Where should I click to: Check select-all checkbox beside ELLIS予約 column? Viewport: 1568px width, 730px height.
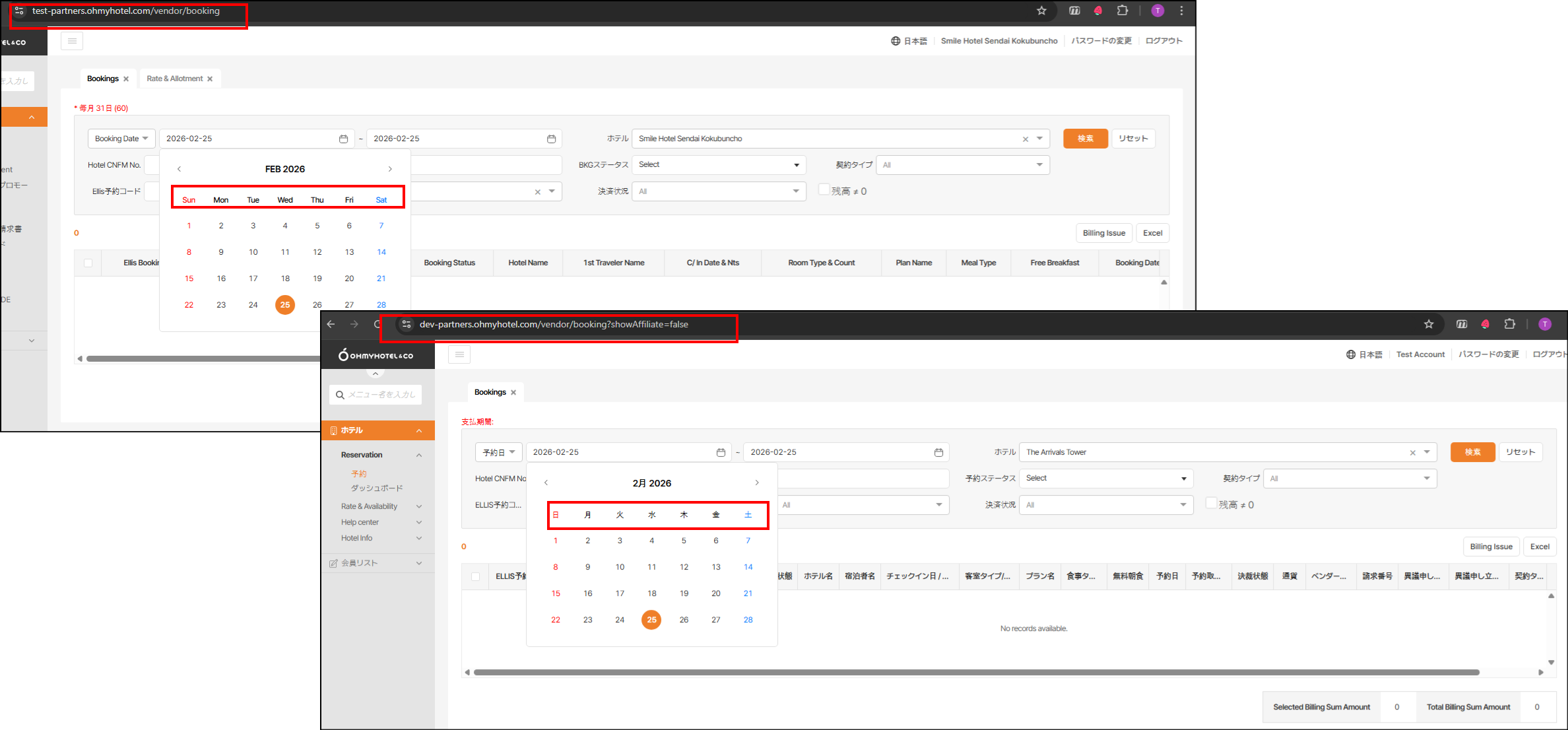[x=475, y=576]
